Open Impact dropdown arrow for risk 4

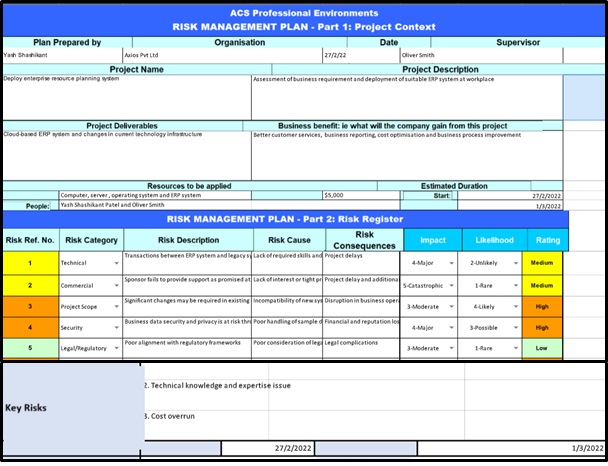[451, 328]
